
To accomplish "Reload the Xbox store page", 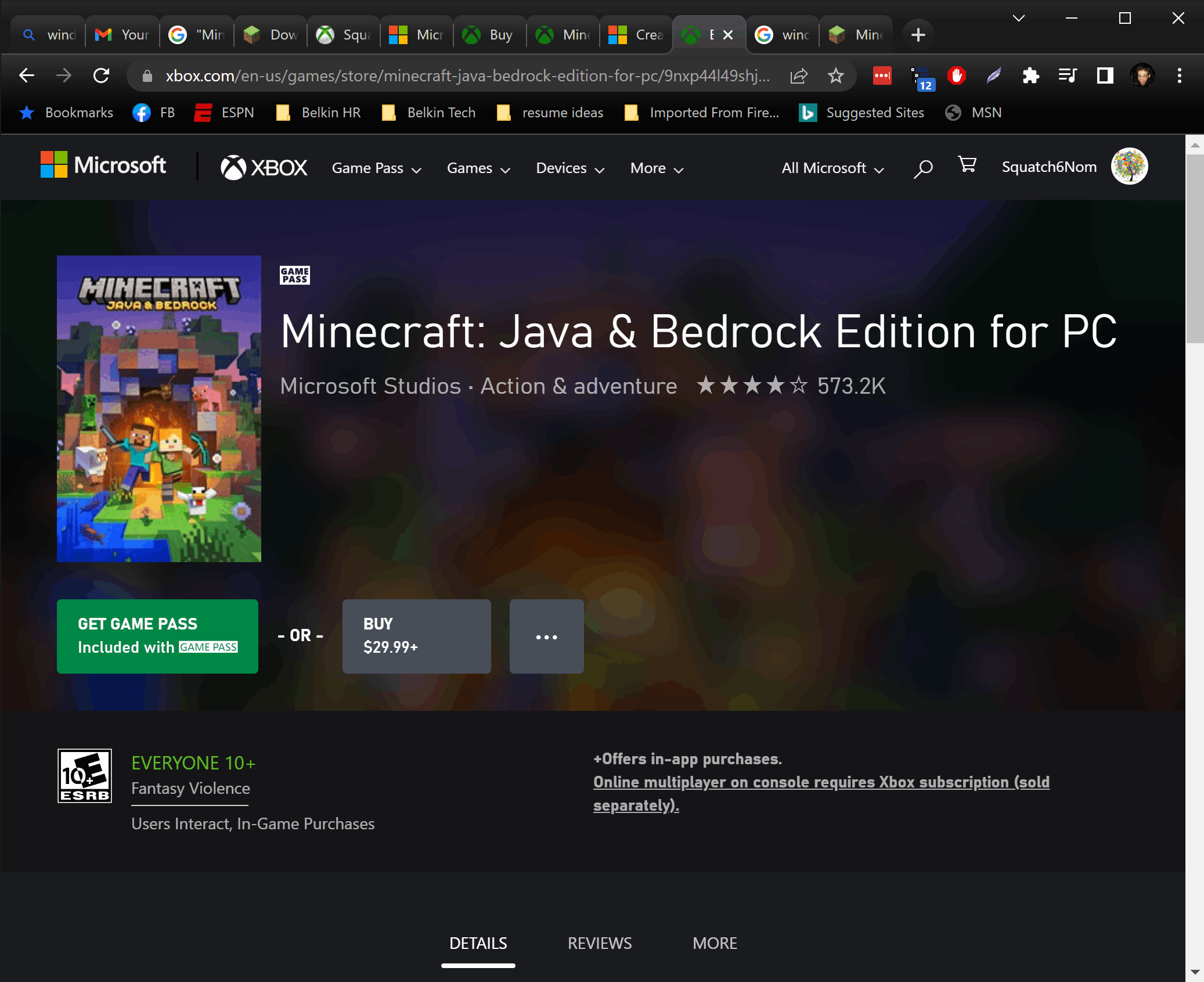I will [102, 75].
